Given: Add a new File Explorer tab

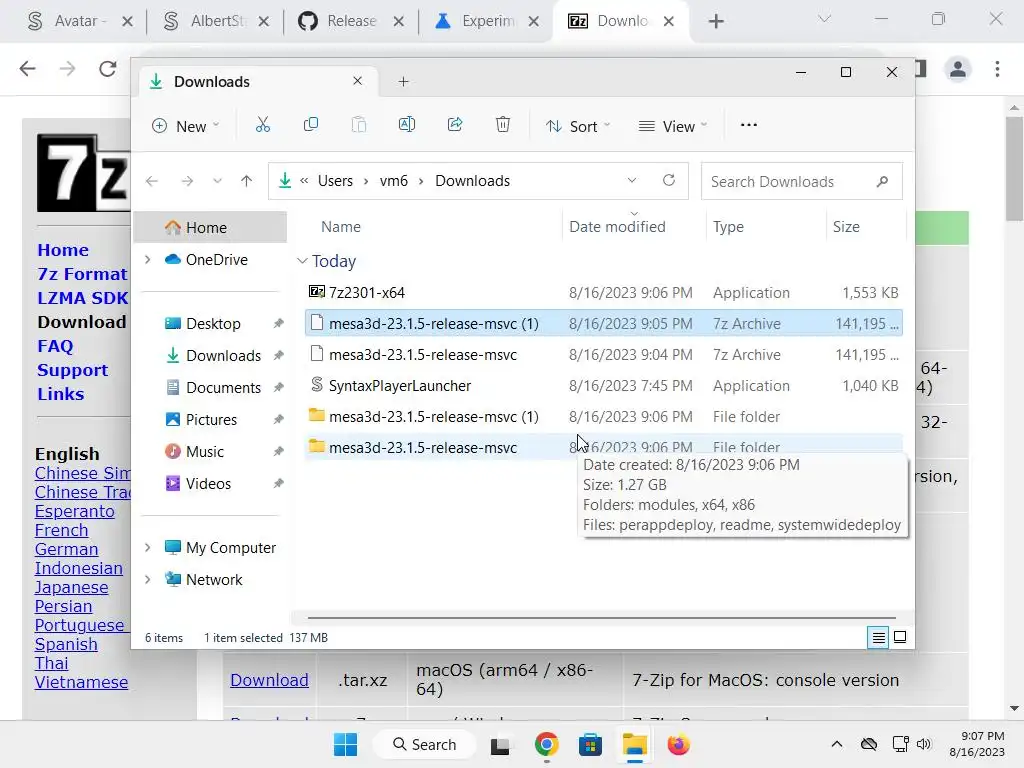Looking at the screenshot, I should [x=404, y=82].
